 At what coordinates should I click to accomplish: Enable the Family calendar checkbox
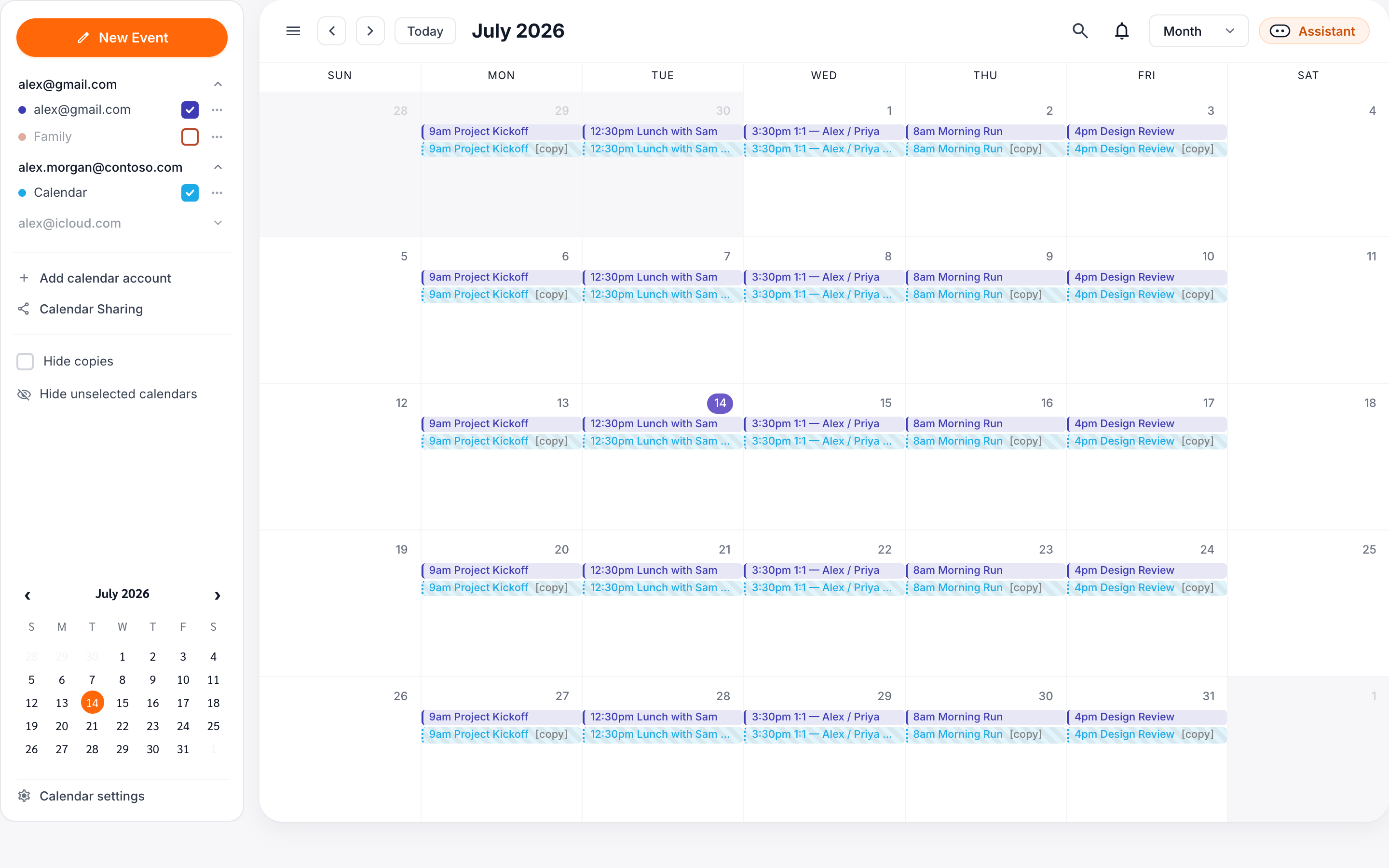click(x=190, y=136)
